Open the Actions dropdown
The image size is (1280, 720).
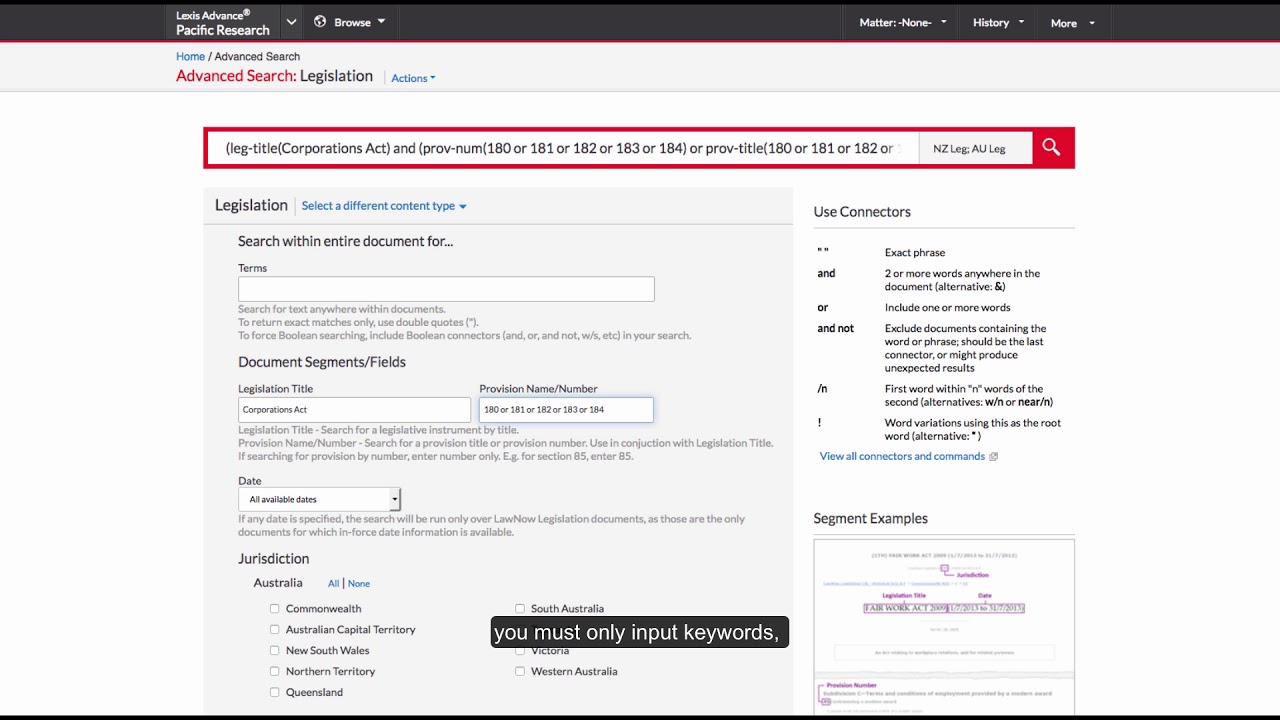coord(413,78)
